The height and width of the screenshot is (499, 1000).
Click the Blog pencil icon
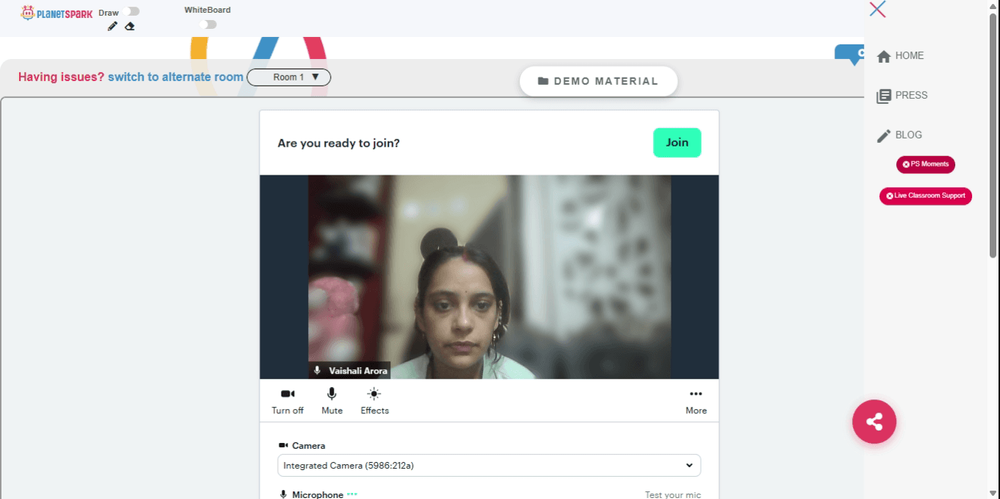(883, 136)
